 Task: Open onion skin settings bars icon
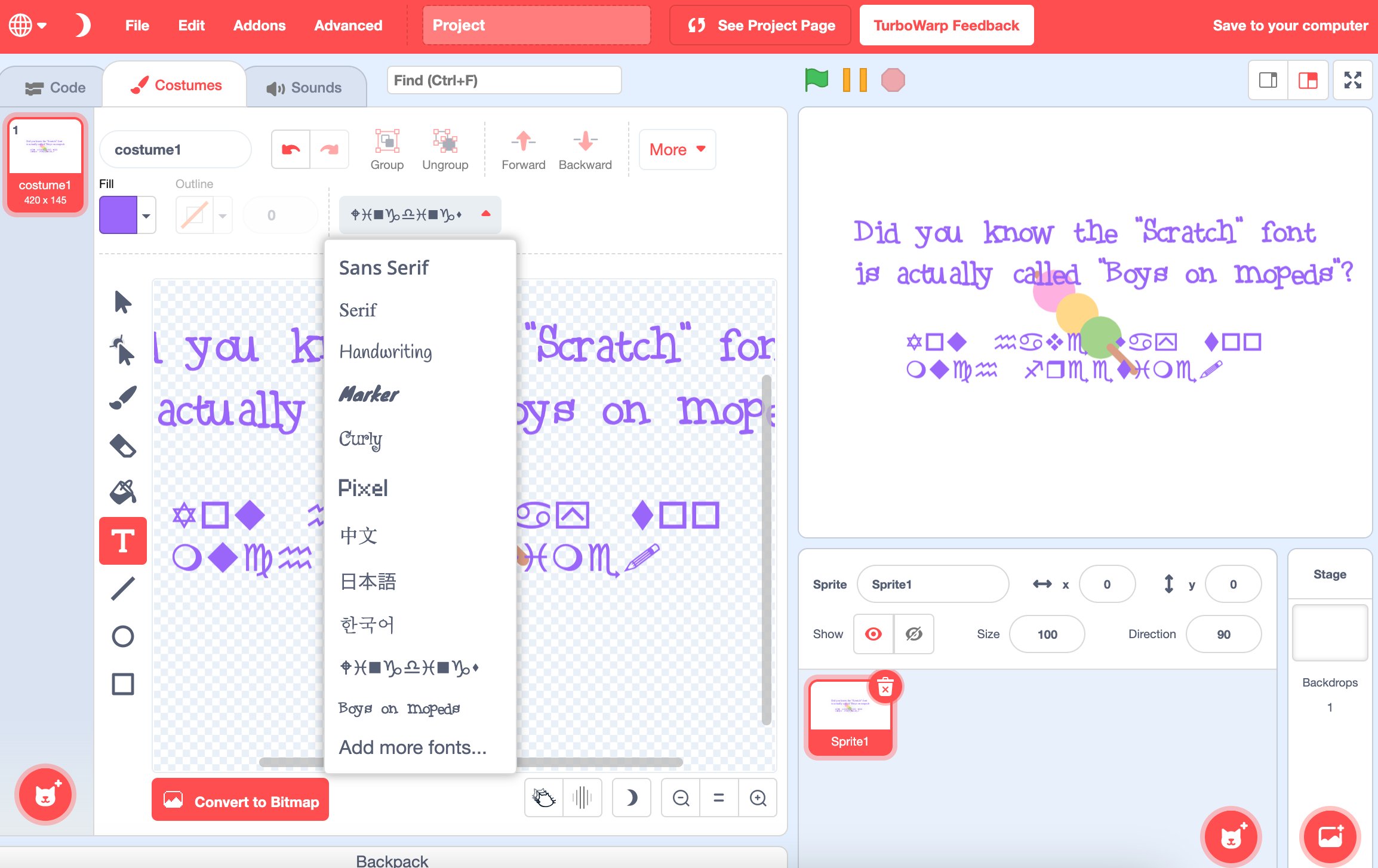582,798
